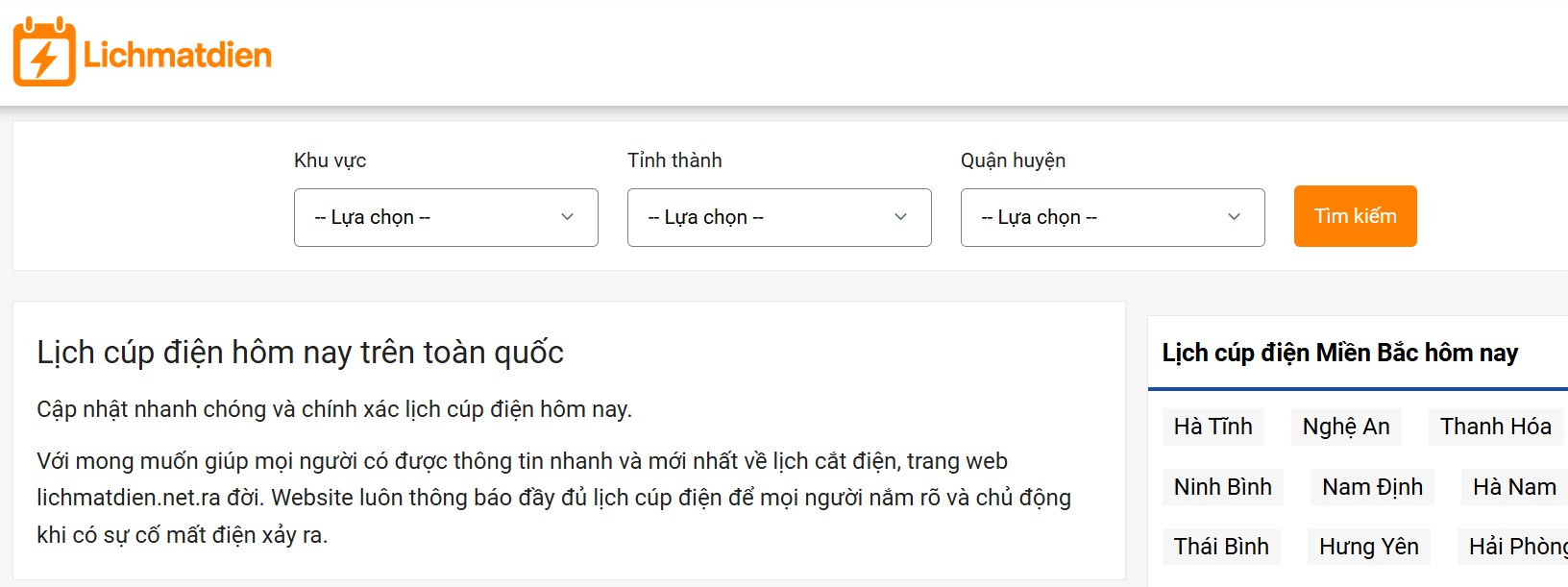The width and height of the screenshot is (1568, 587).
Task: Click the Lichmatdien calendar lightning logo icon
Action: 44,53
